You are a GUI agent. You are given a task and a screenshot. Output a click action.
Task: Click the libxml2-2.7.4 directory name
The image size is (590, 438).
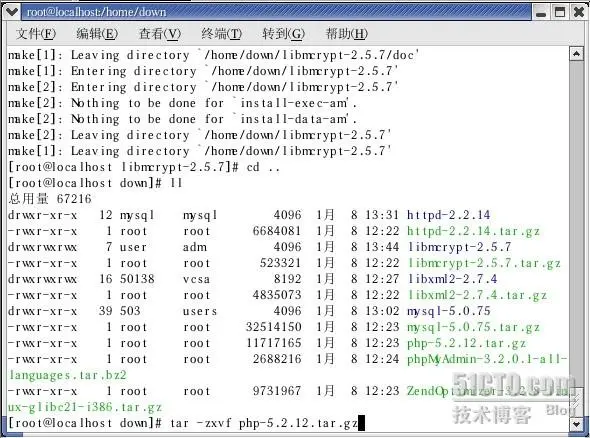[x=453, y=279]
